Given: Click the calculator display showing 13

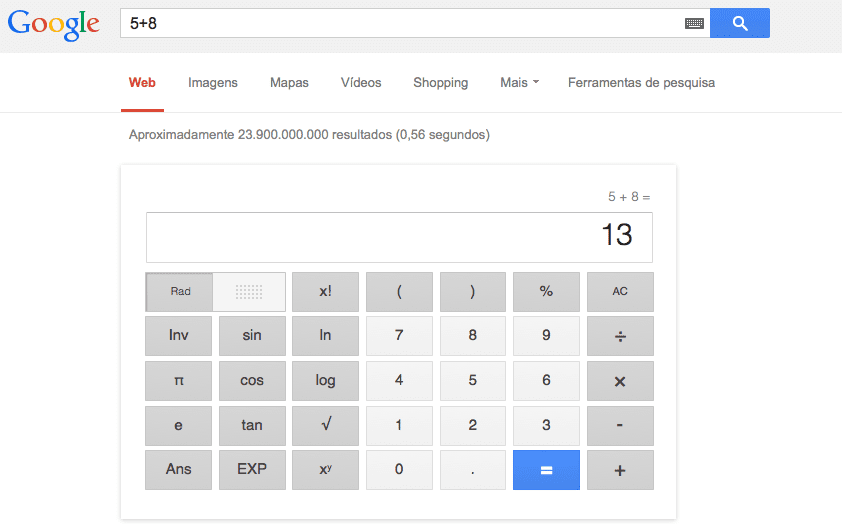Looking at the screenshot, I should pos(399,237).
